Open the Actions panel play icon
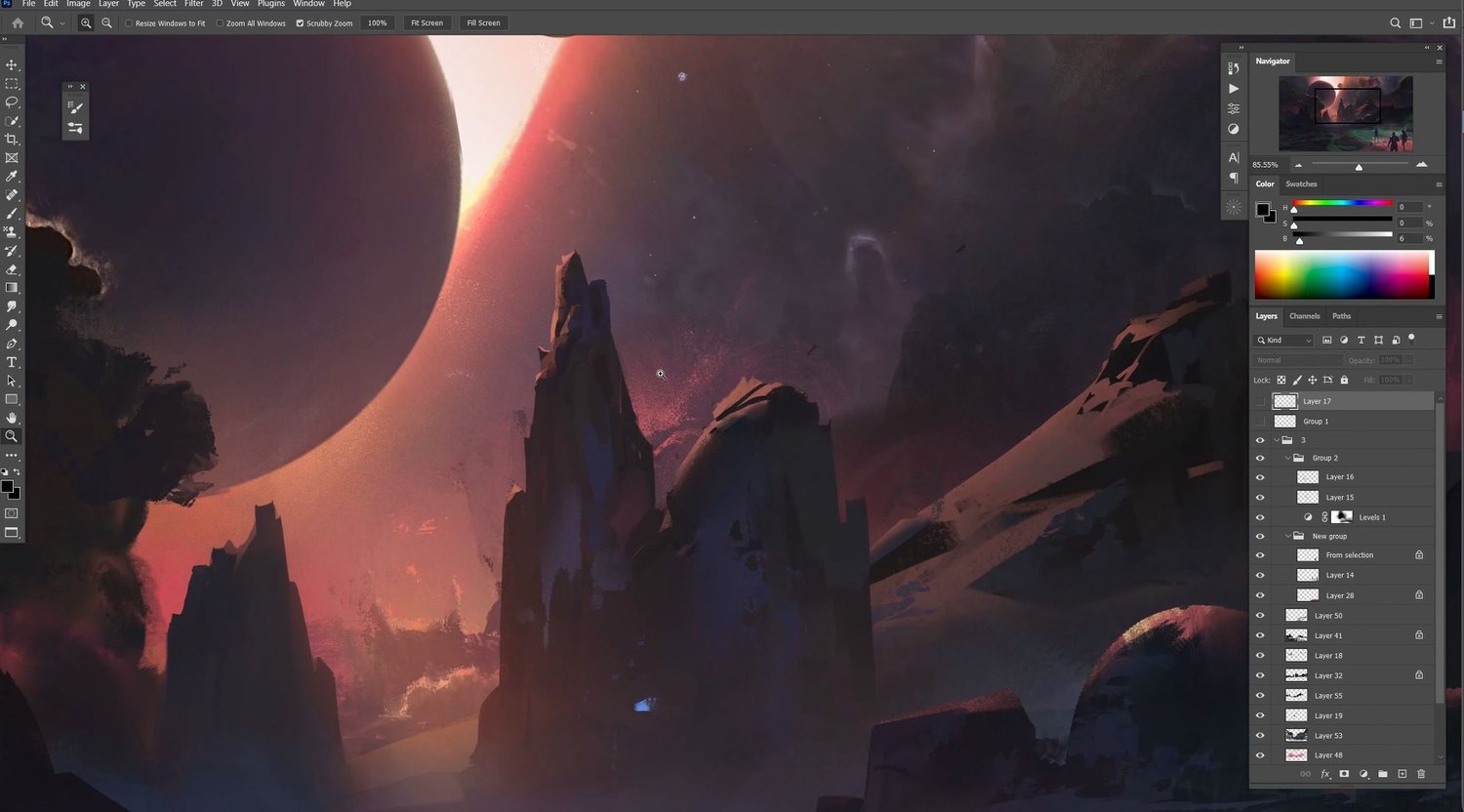This screenshot has width=1464, height=812. pos(1234,89)
